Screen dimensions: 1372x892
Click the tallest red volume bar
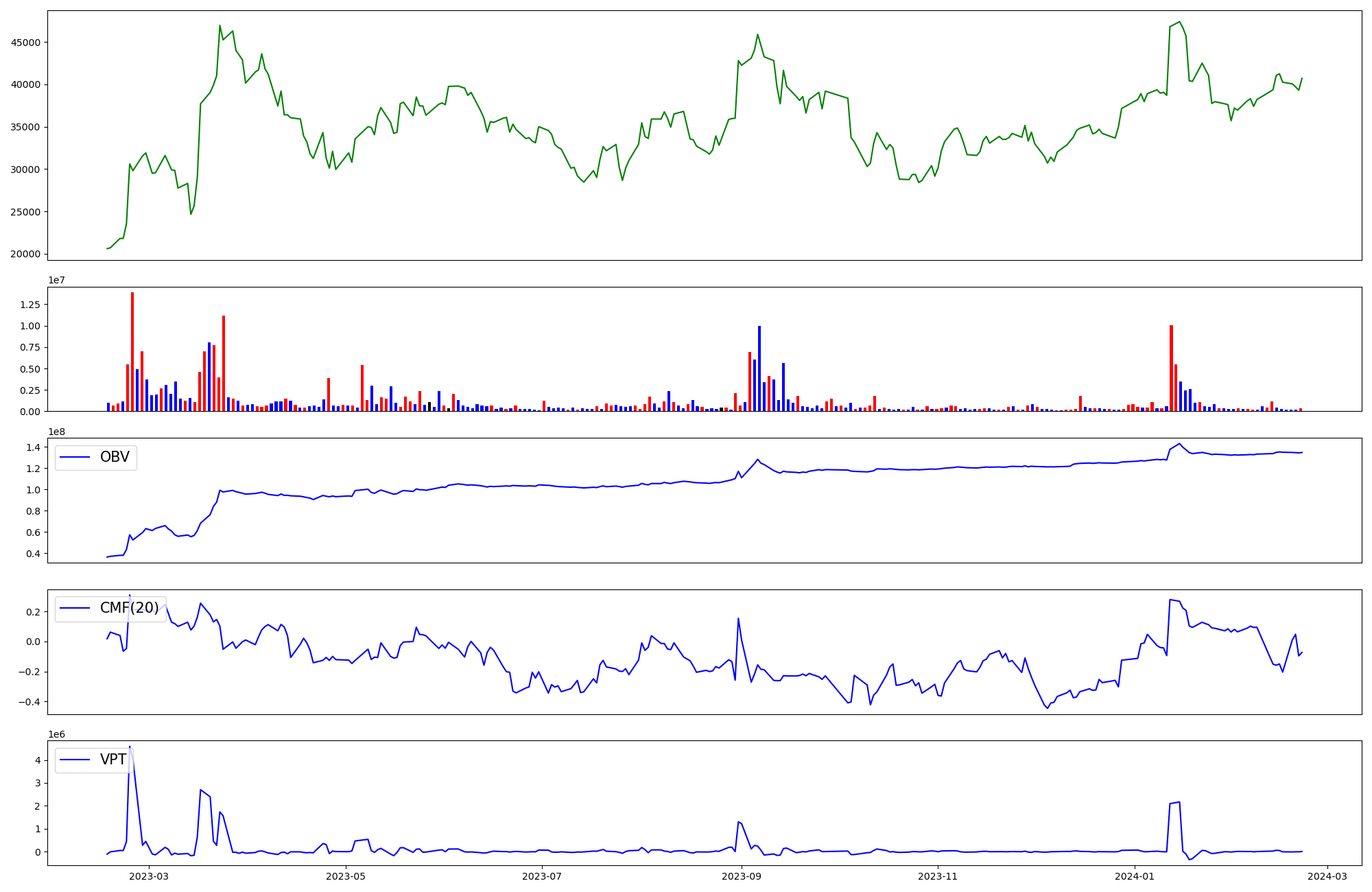coord(132,350)
